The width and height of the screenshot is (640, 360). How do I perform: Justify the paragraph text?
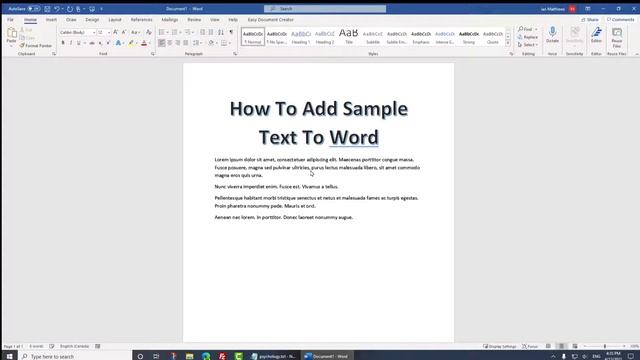186,43
